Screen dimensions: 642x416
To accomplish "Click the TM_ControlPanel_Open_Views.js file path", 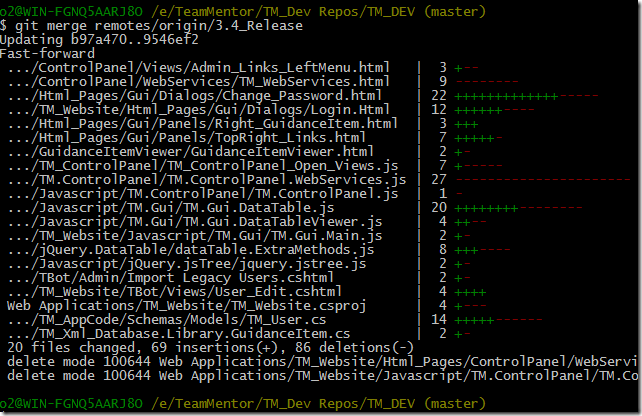I will tap(203, 166).
